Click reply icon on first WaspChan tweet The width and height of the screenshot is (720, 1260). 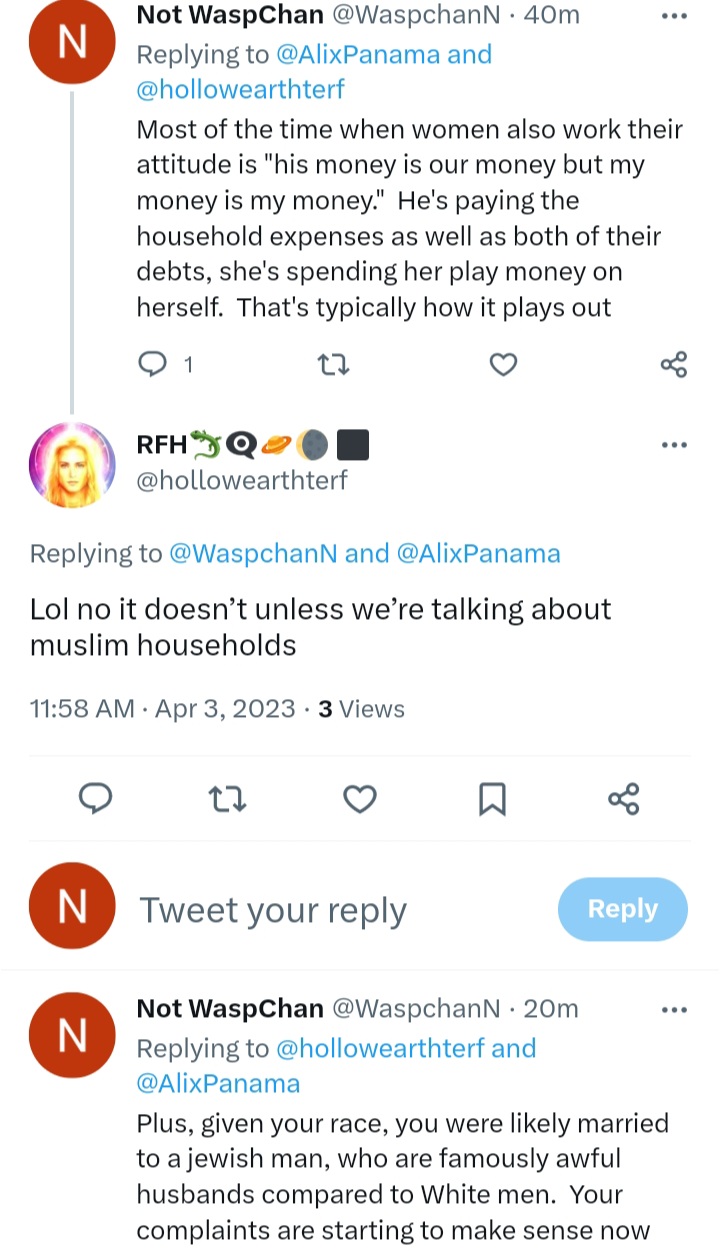(x=152, y=365)
